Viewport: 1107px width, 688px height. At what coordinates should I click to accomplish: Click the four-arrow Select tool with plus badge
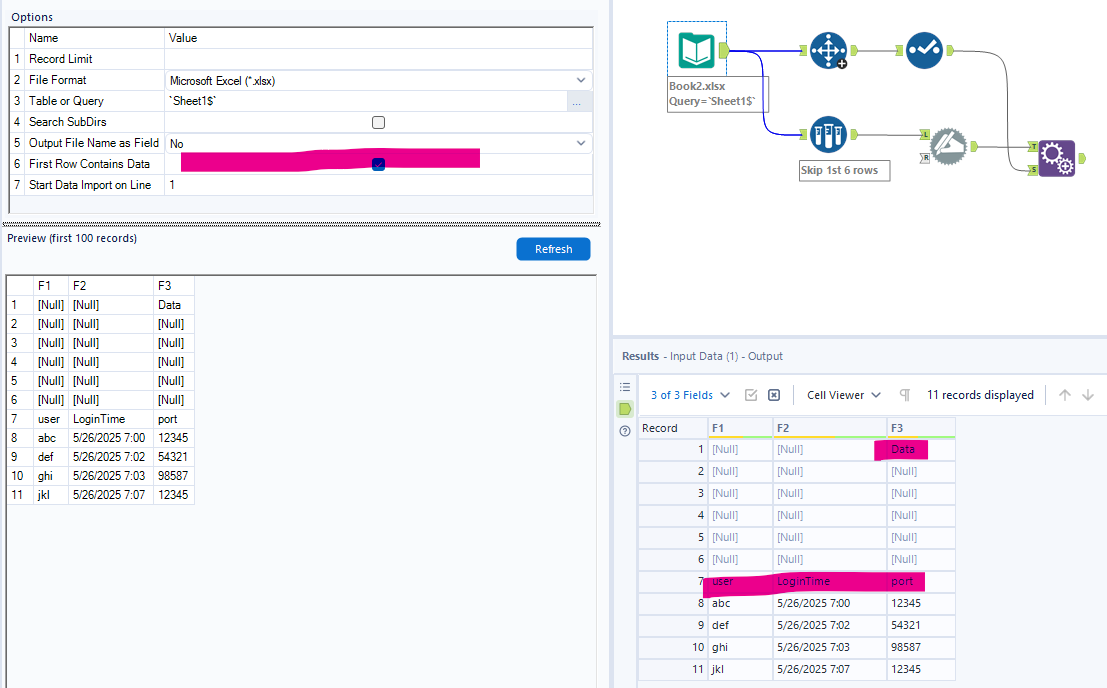pyautogui.click(x=829, y=48)
